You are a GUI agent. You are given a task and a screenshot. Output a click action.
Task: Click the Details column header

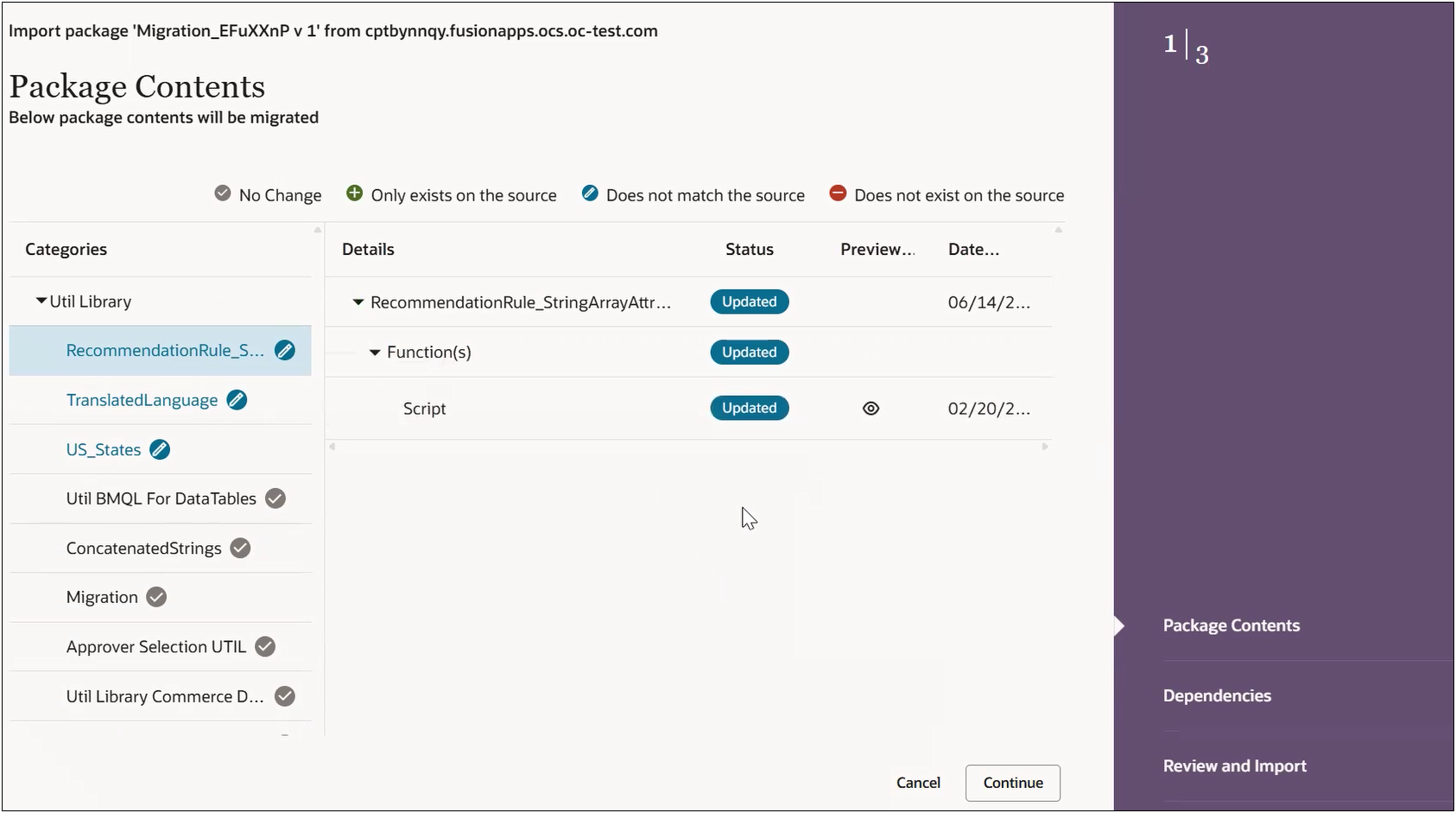coord(368,249)
